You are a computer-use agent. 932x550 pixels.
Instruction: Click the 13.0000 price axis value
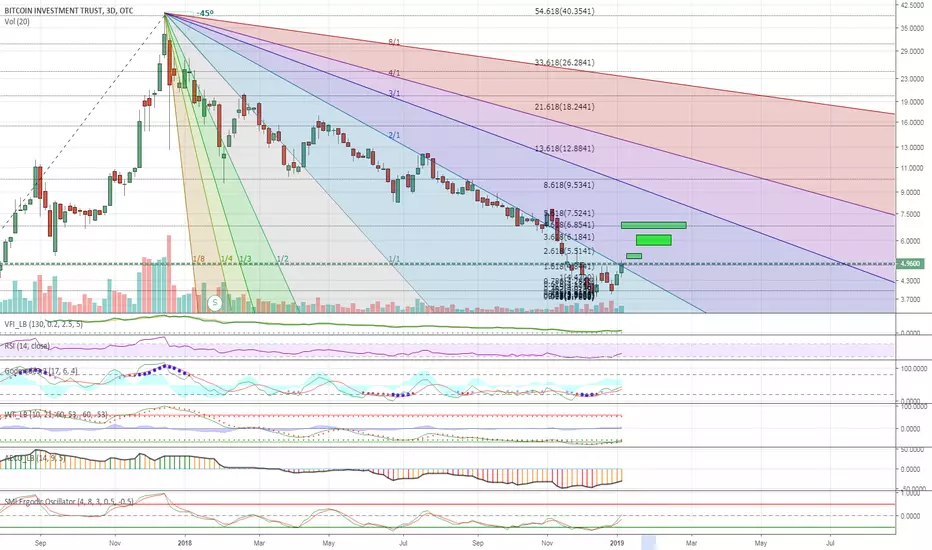[x=912, y=148]
